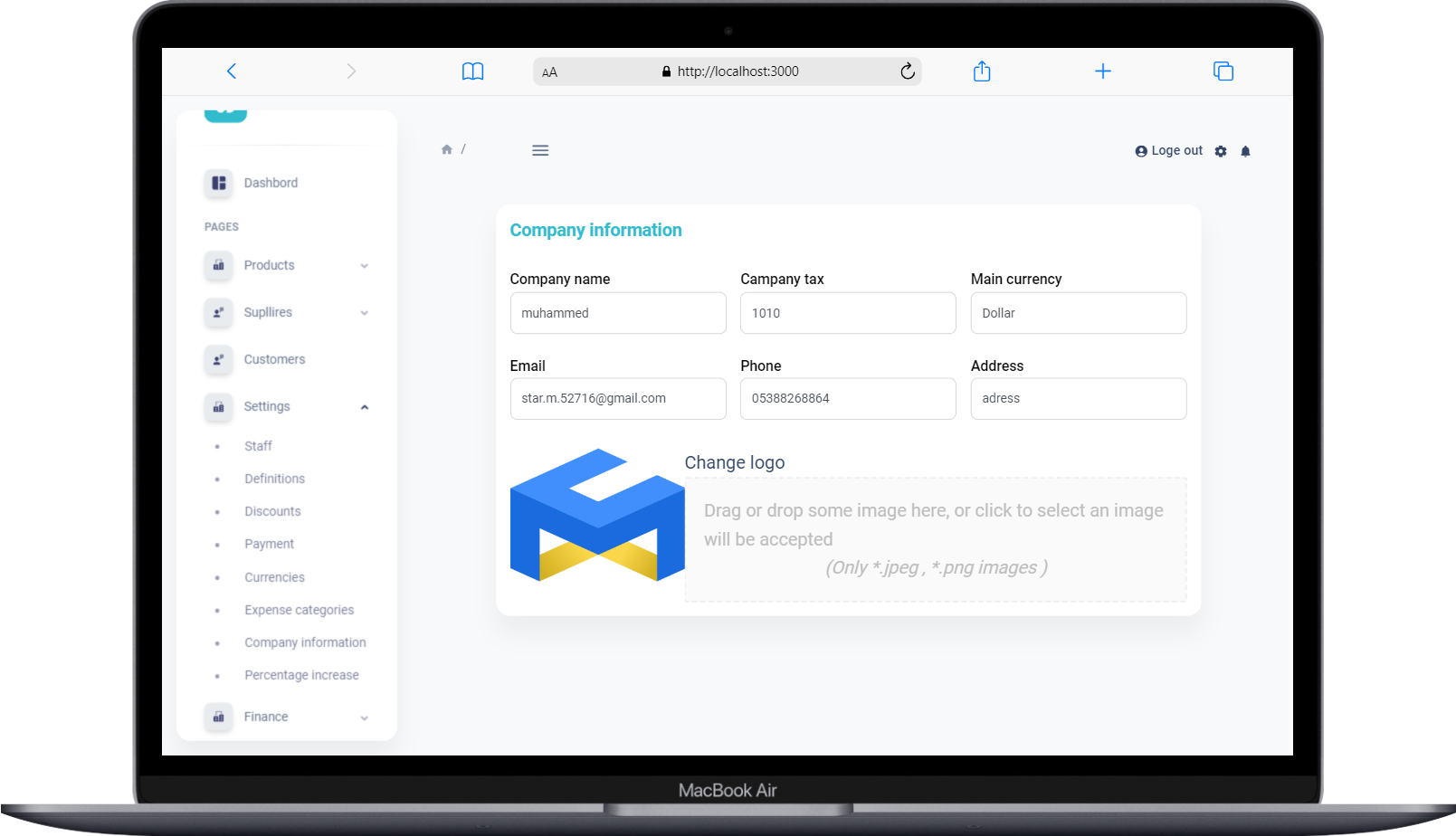
Task: Reload the page in Safari
Action: [908, 71]
